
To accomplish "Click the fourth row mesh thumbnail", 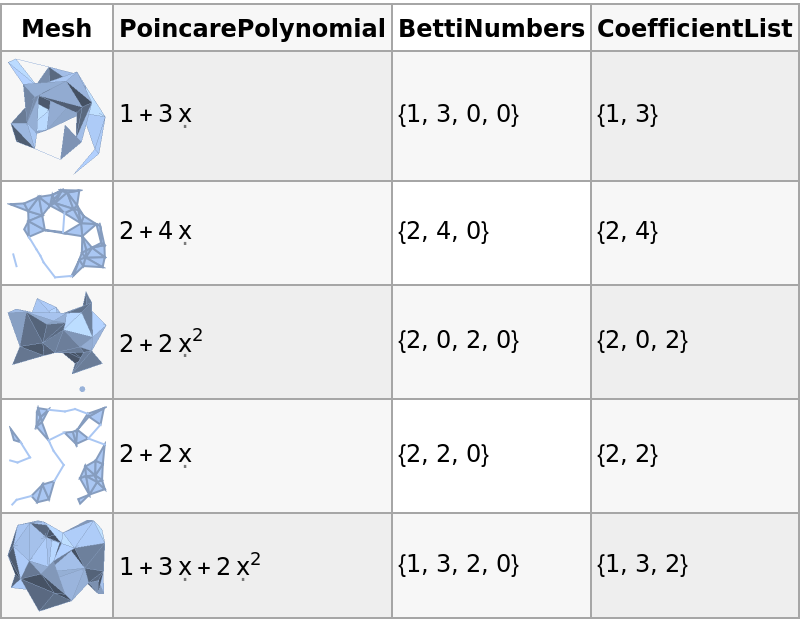I will 57,456.
